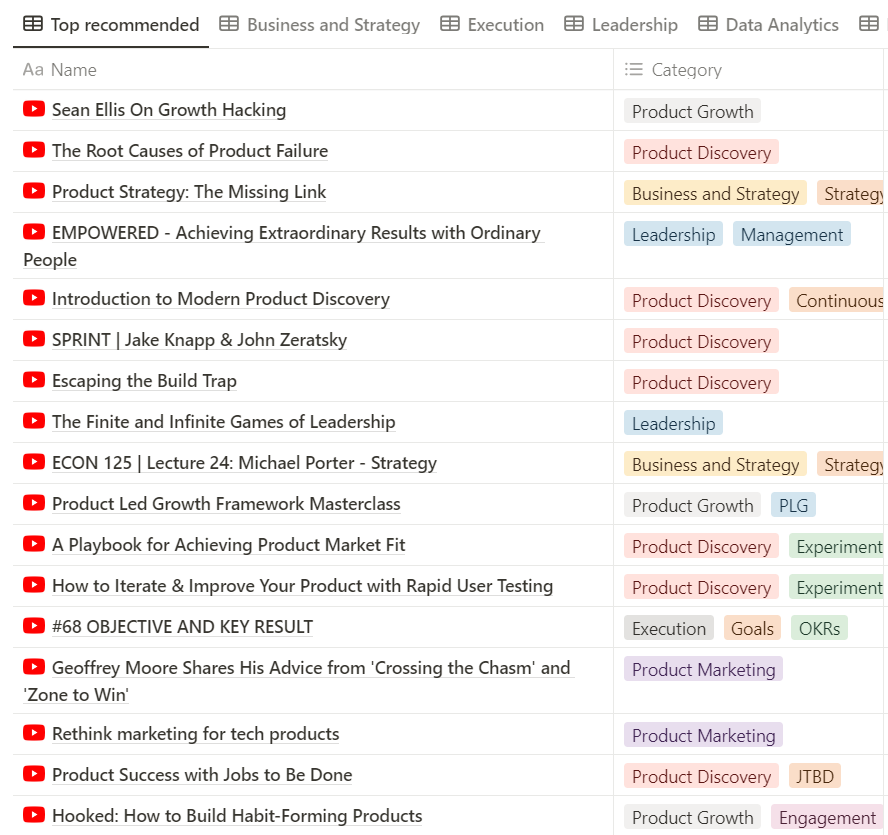The height and width of the screenshot is (835, 888).
Task: Click YouTube icon beside Sean Ellis On Growth Hacking
Action: [34, 109]
